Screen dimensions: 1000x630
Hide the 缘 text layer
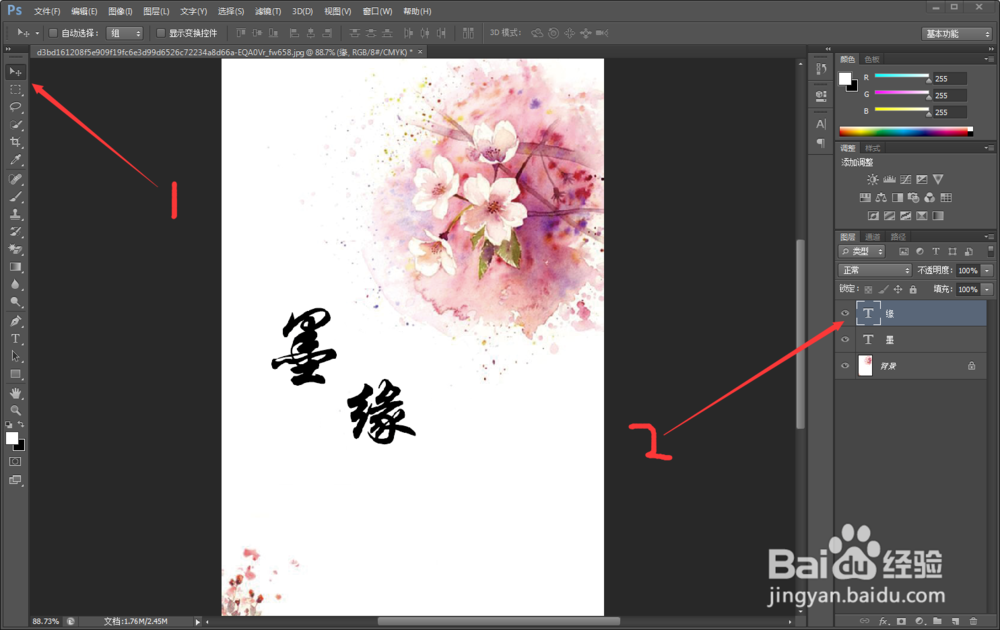845,313
